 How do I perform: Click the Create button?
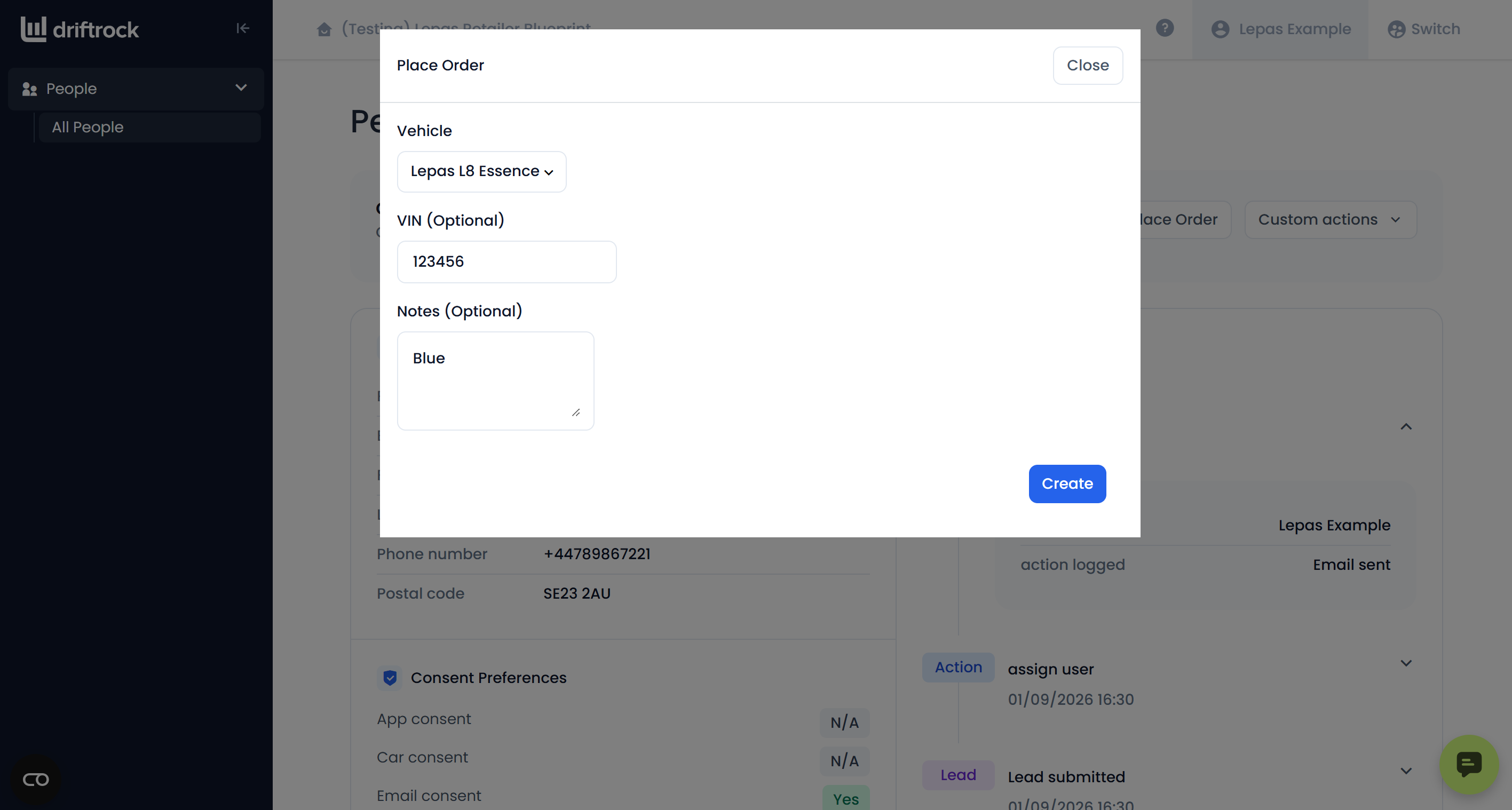click(x=1066, y=483)
